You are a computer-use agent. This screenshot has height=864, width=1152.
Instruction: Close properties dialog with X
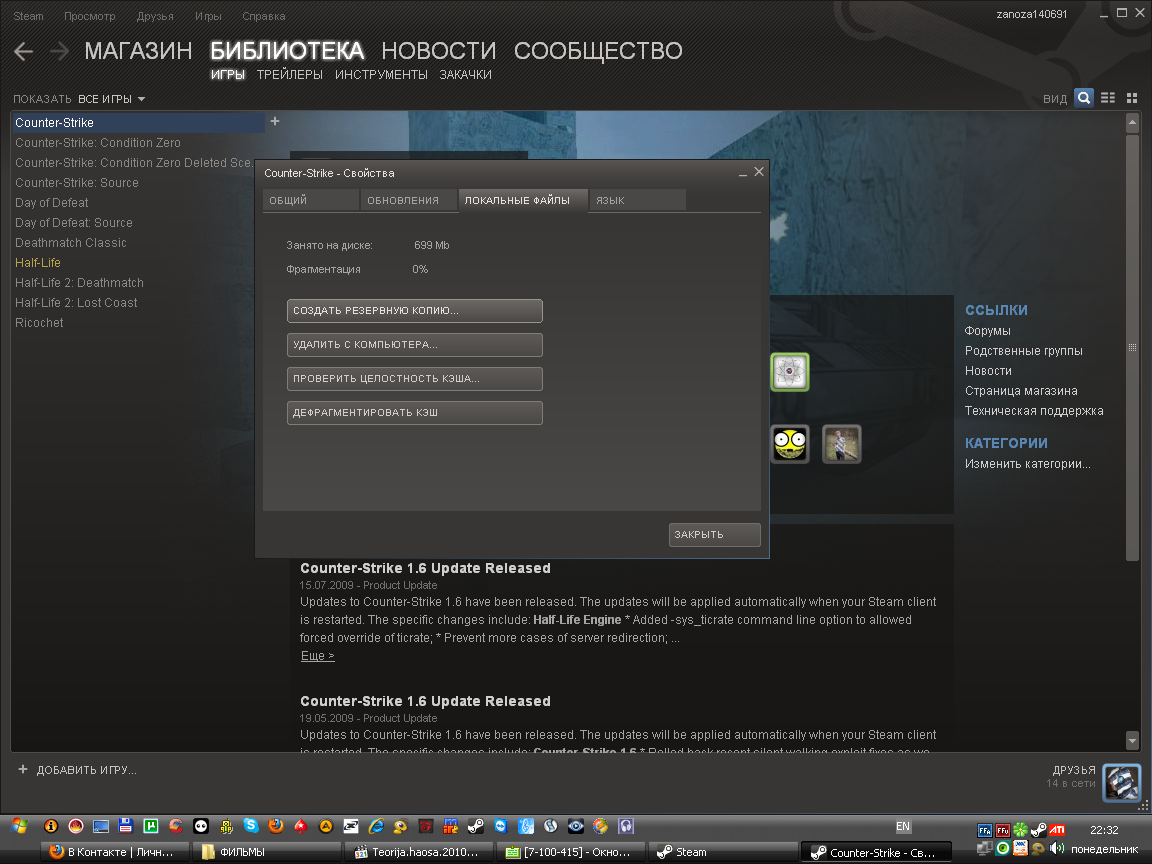pos(759,172)
